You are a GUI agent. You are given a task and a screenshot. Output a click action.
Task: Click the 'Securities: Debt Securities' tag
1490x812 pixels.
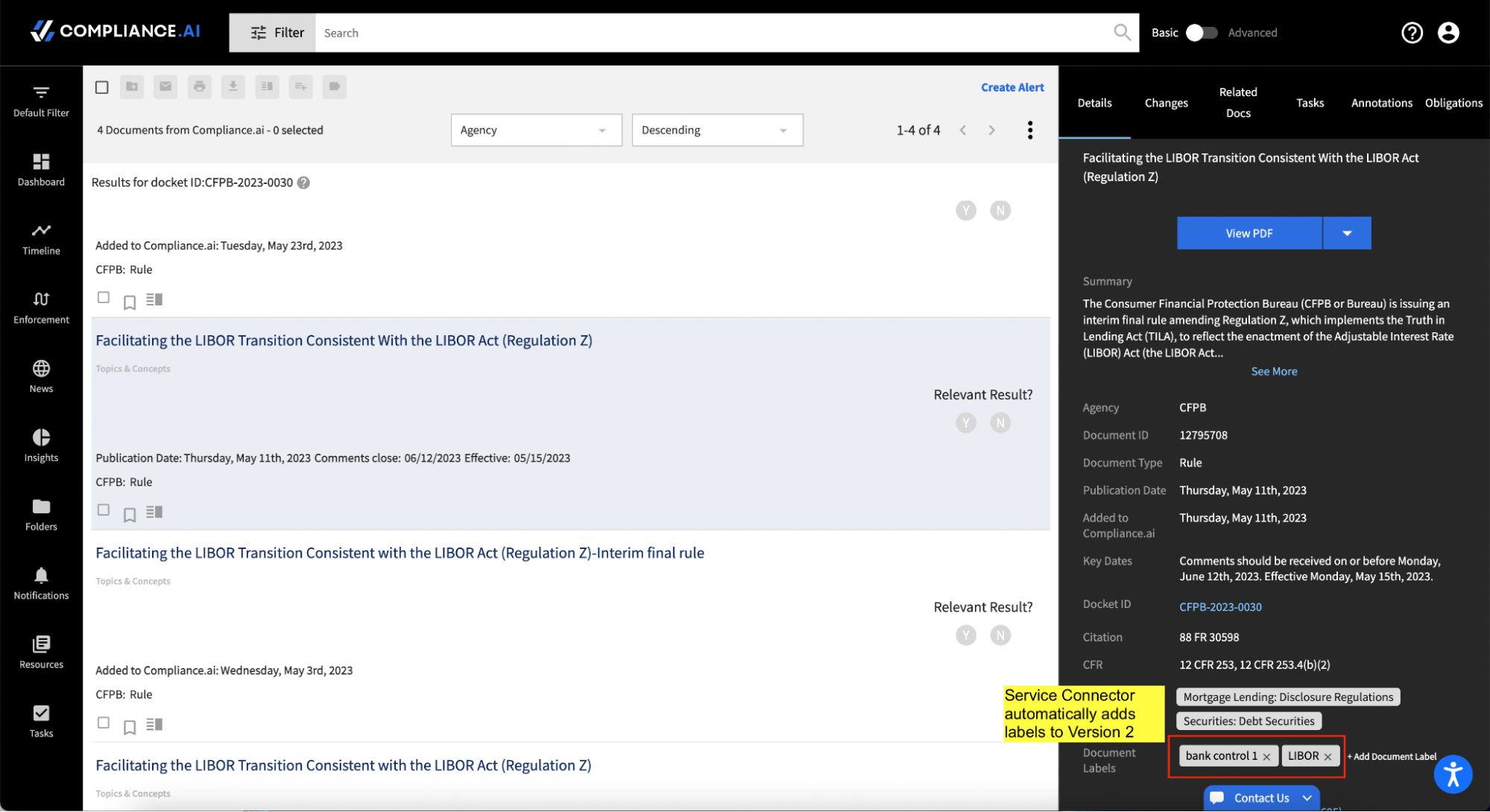(x=1248, y=721)
